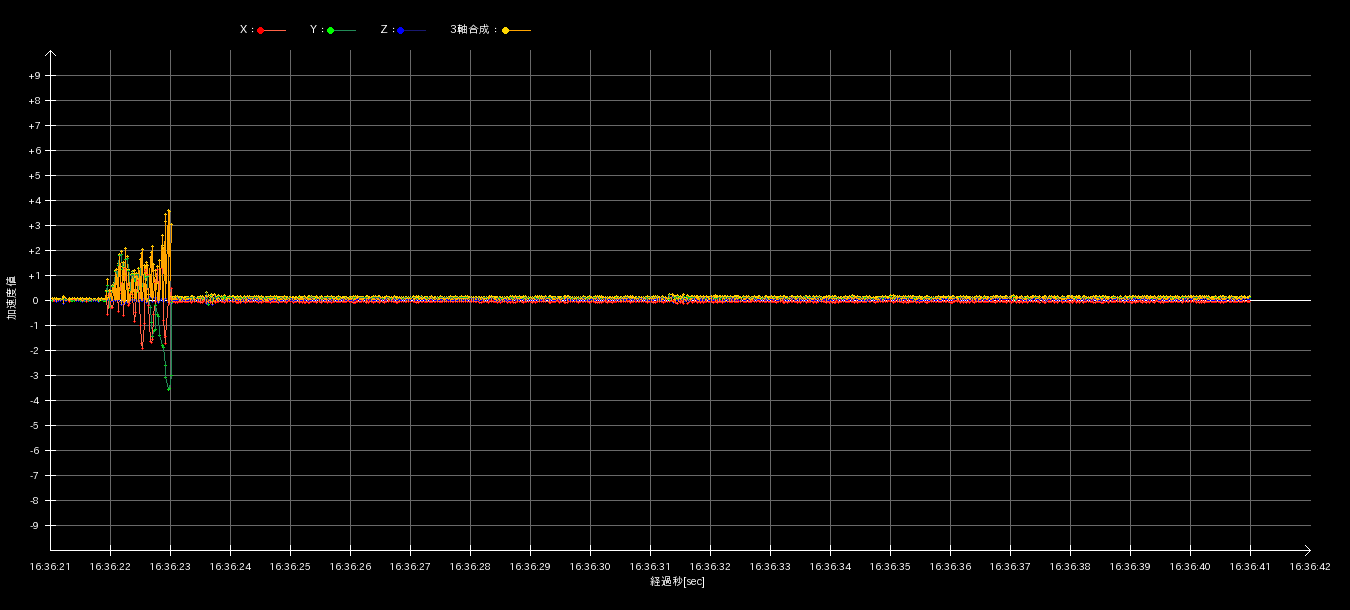Click the arrow tip atop the vertical axis
1350x610 pixels.
[x=50, y=53]
